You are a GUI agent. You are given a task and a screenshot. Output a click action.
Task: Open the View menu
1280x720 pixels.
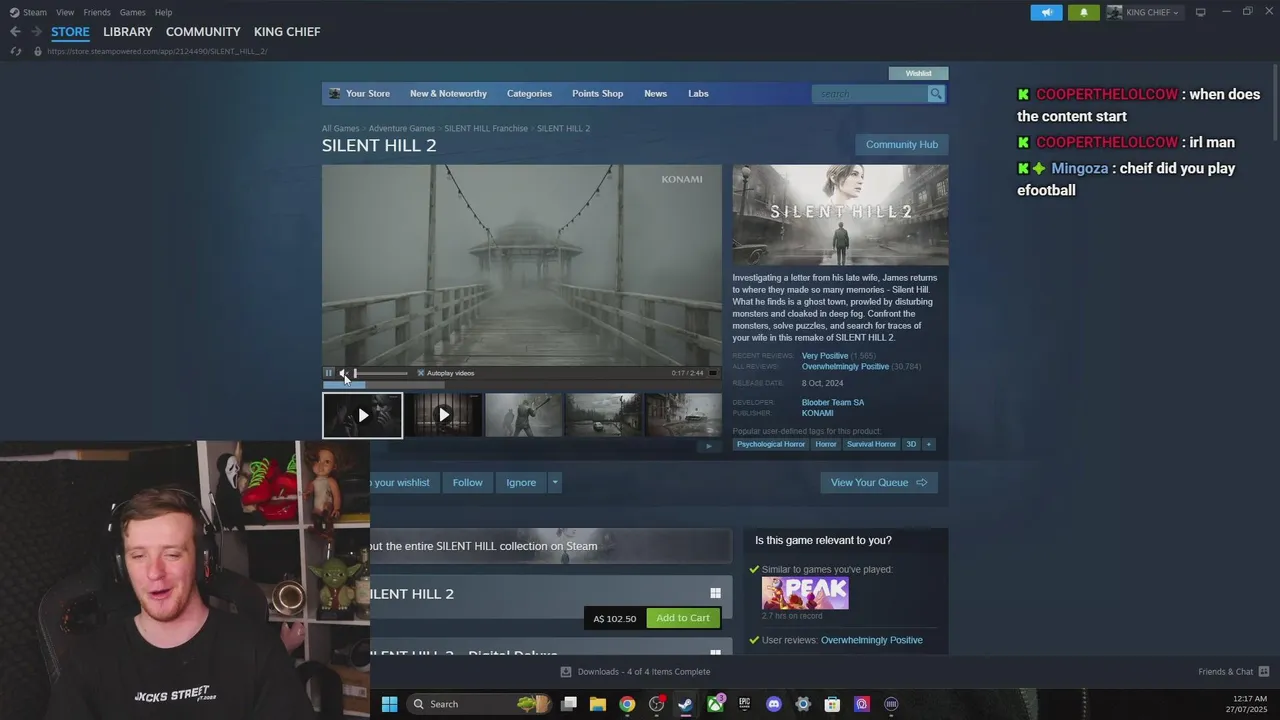(65, 12)
